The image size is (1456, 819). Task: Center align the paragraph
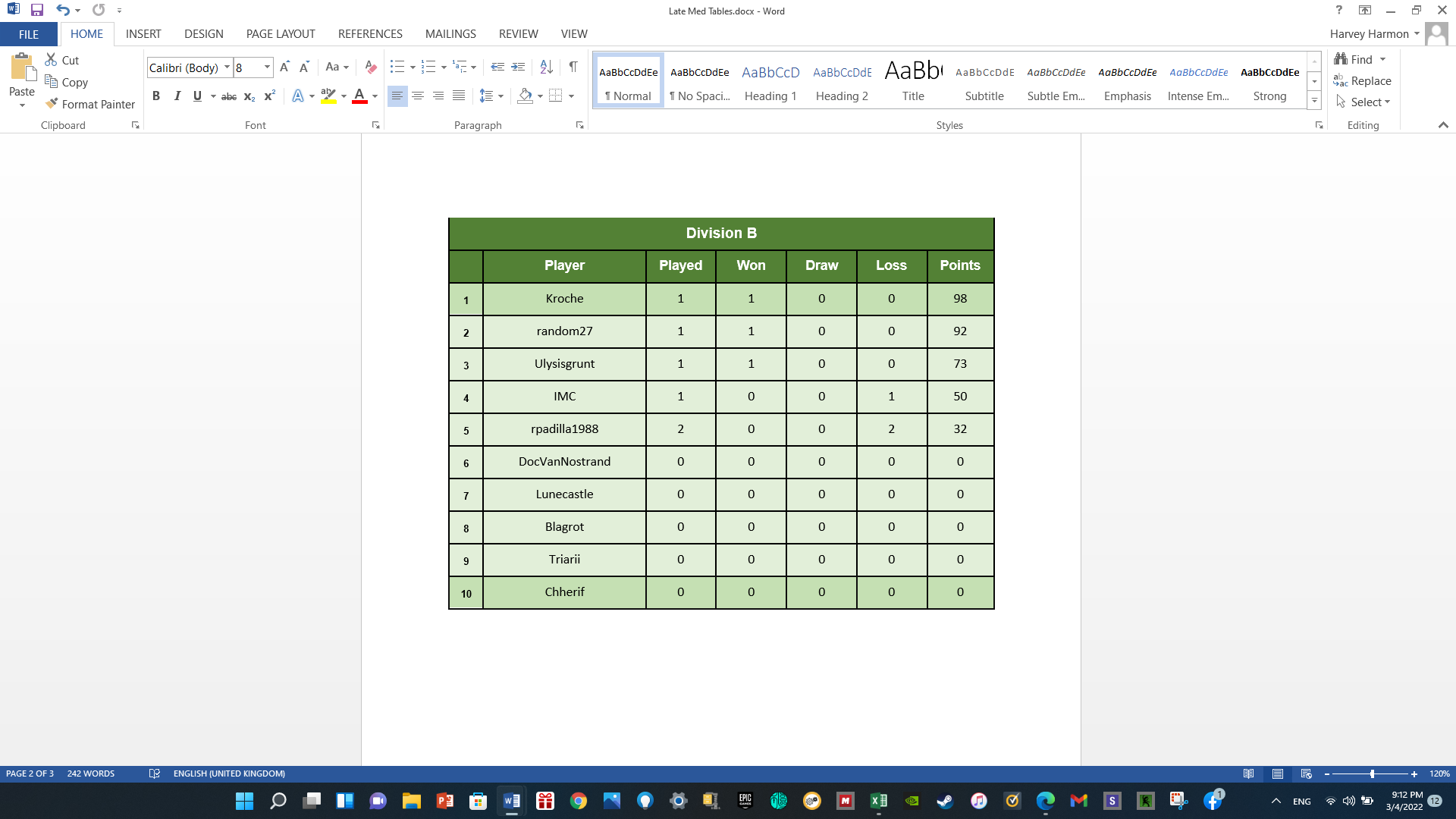(418, 96)
